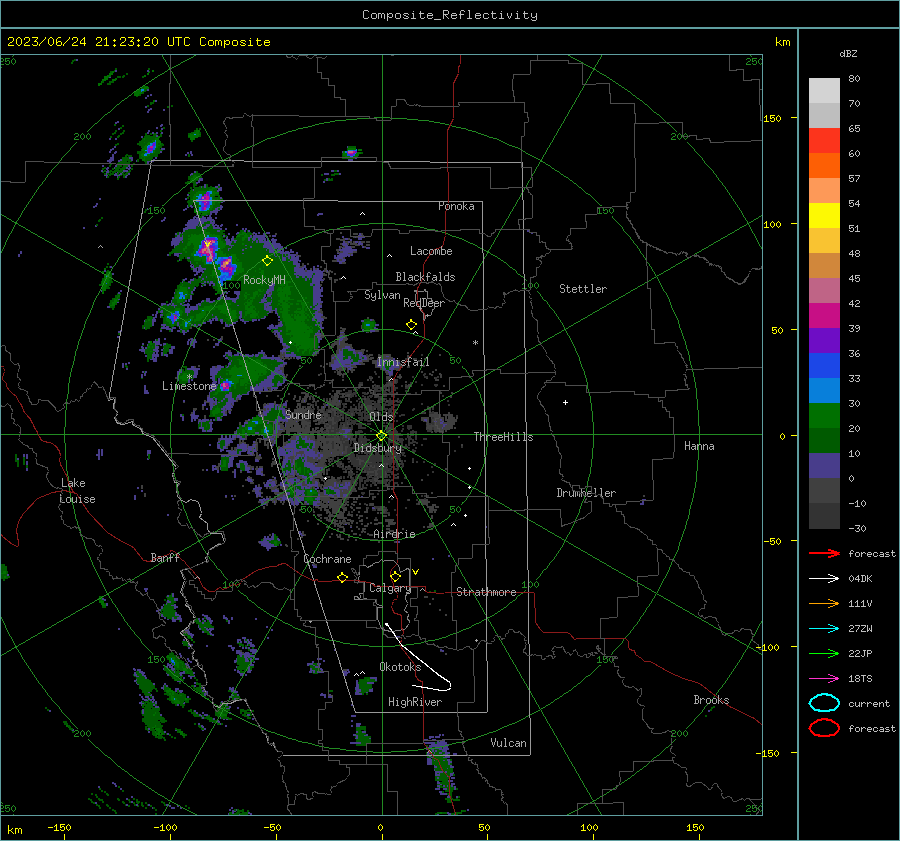The height and width of the screenshot is (841, 900).
Task: Click the Sylvan label
Action: (382, 295)
